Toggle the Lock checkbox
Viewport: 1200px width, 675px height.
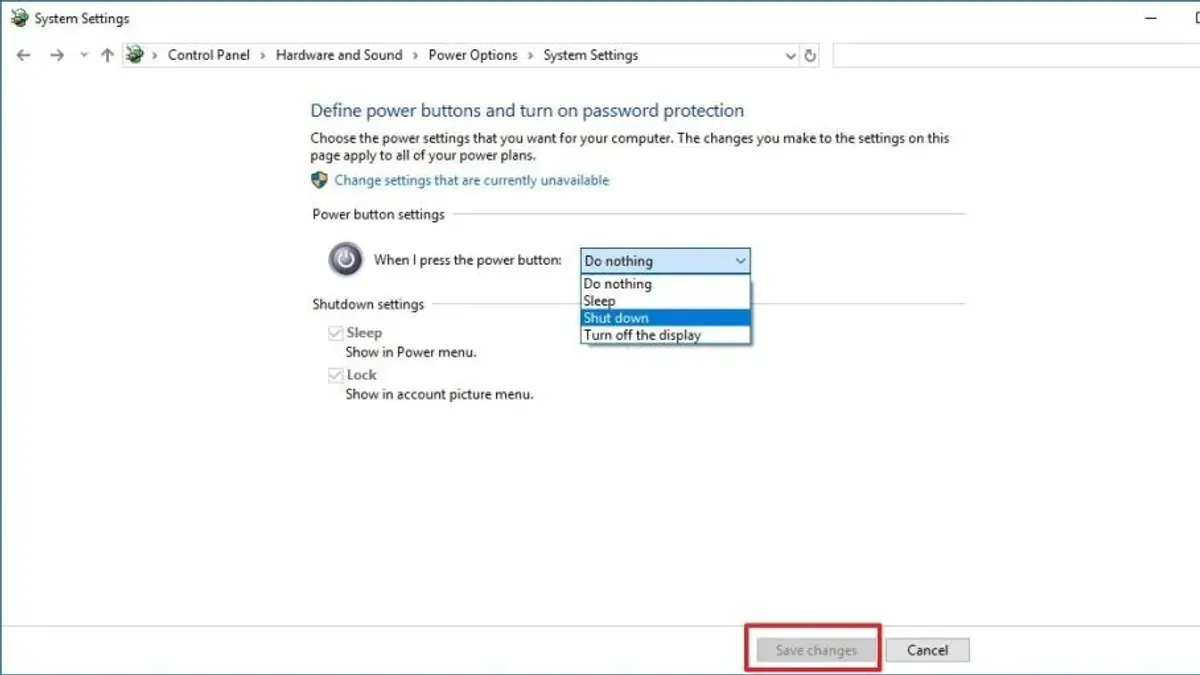tap(336, 375)
